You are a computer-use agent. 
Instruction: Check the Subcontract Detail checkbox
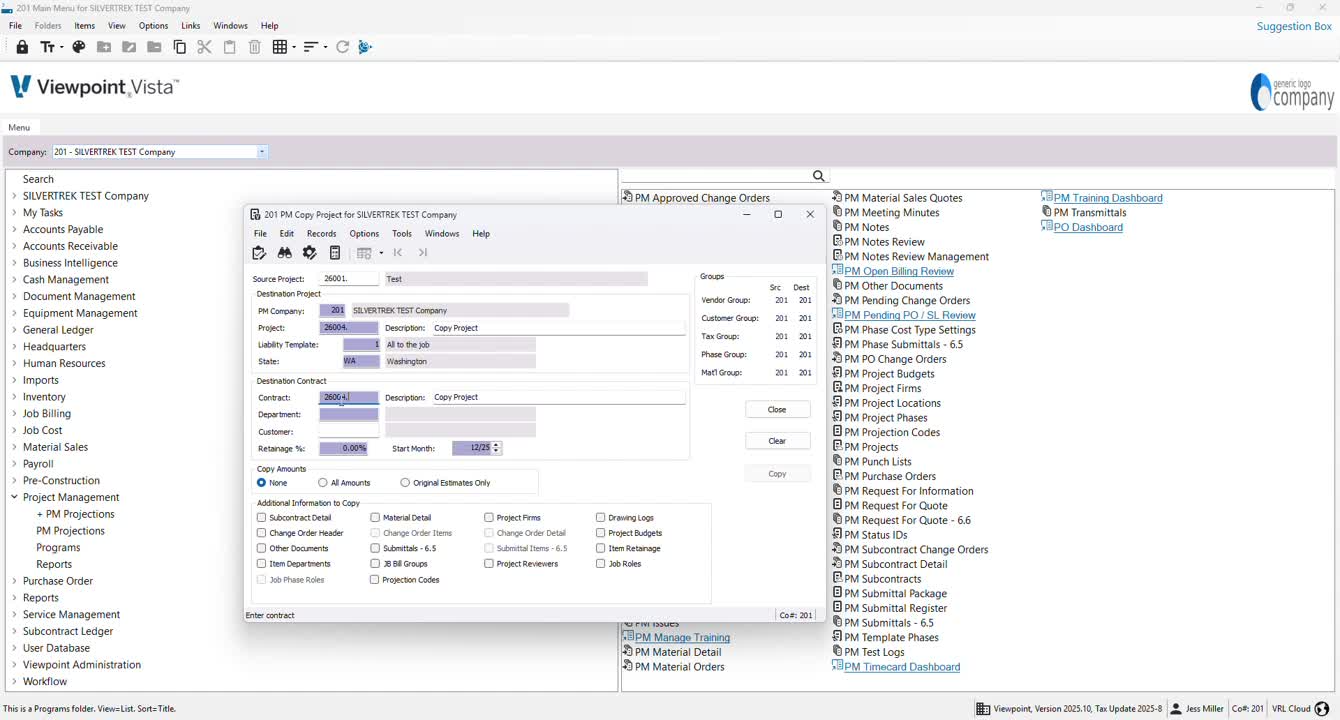pos(262,518)
